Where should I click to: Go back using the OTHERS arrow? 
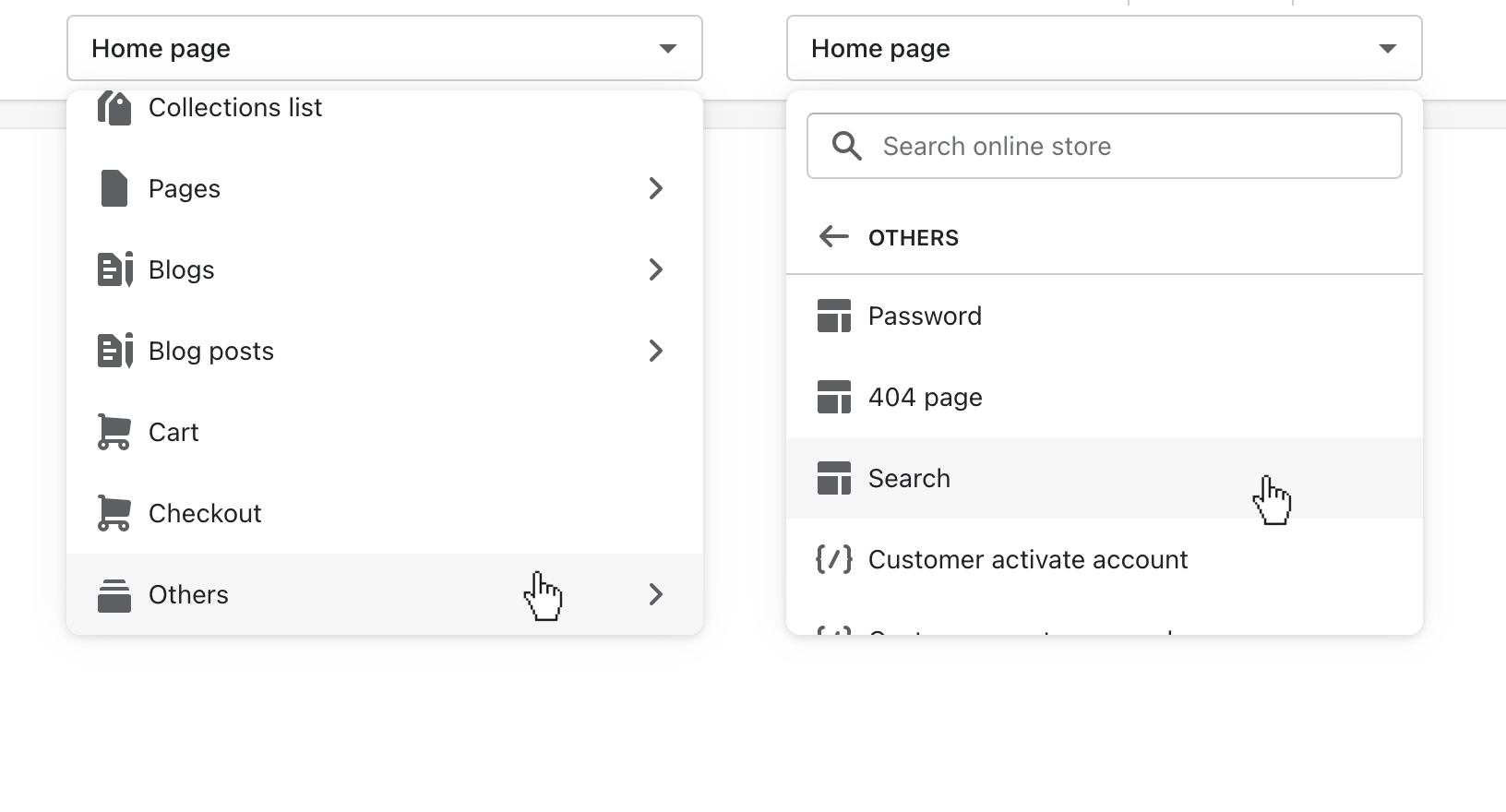pos(833,237)
